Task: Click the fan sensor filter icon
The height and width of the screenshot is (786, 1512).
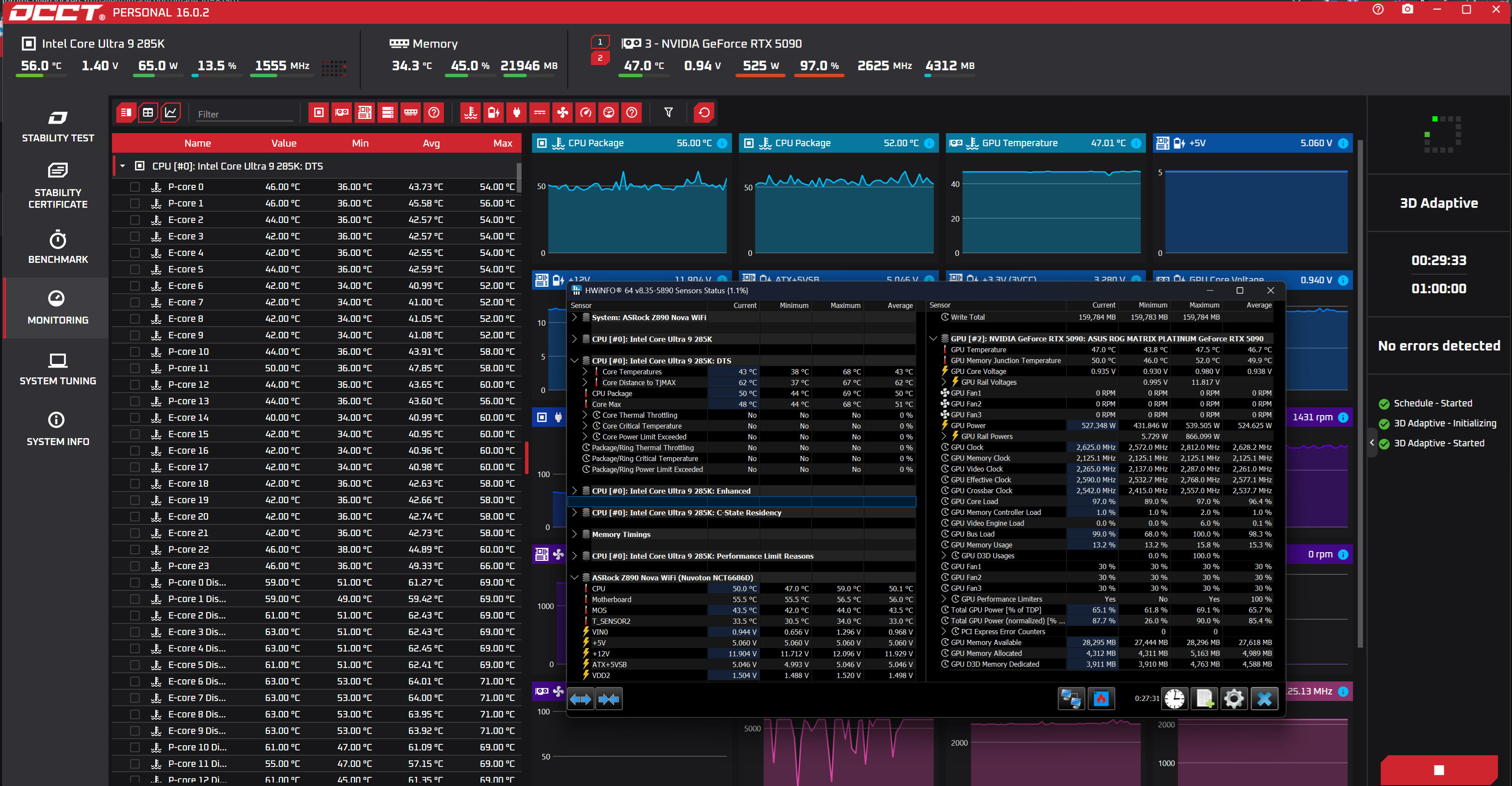Action: point(562,112)
